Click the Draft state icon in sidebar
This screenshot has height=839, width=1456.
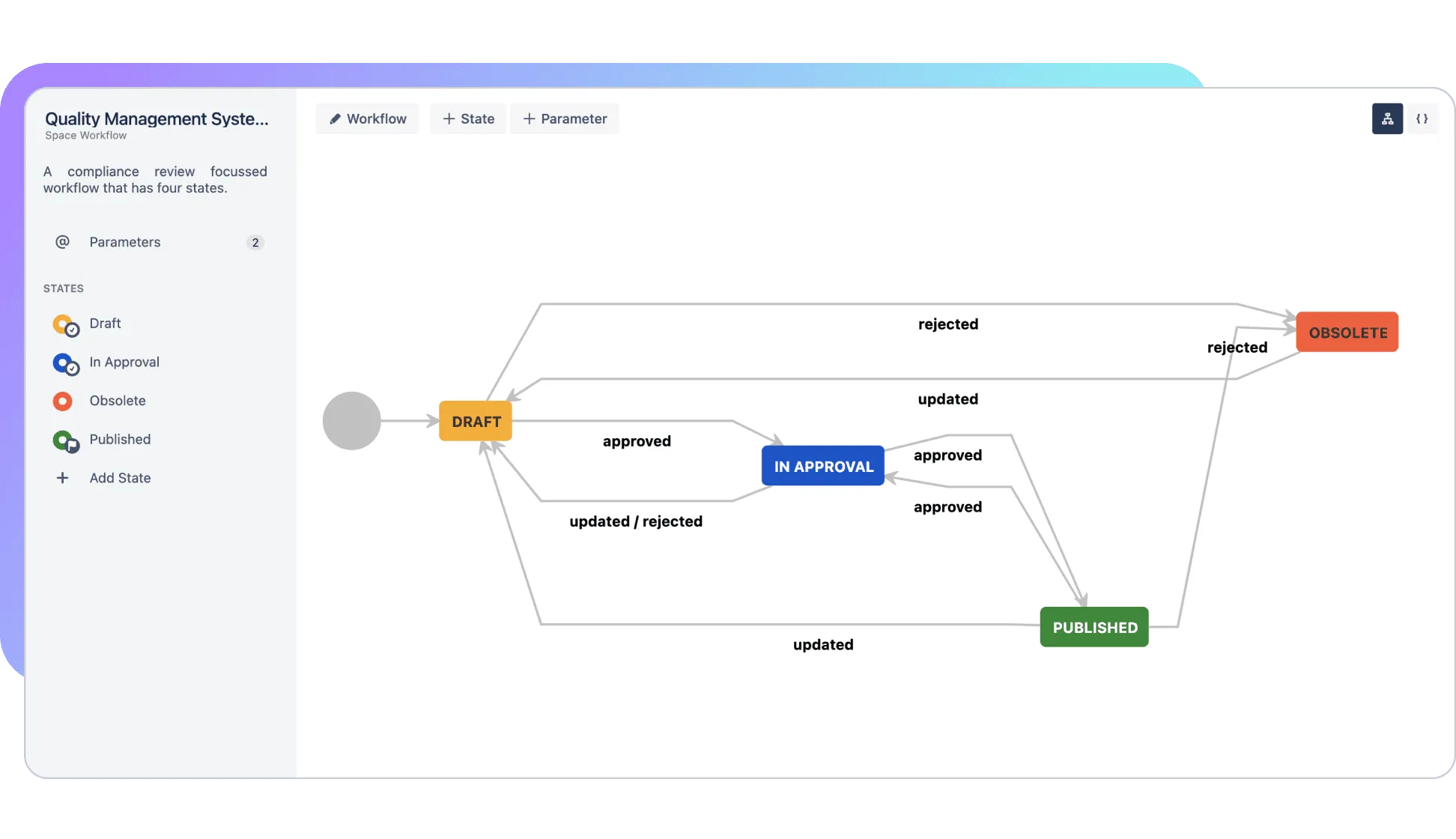[64, 324]
